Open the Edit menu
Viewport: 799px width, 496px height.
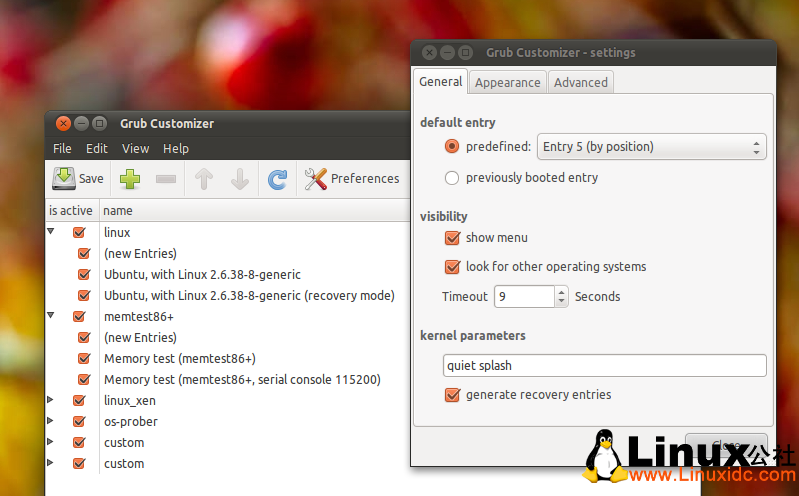click(x=97, y=148)
